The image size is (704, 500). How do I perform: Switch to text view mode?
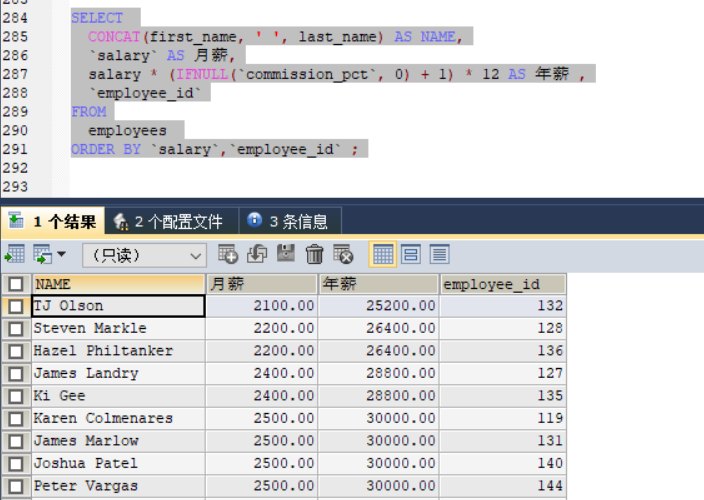click(x=439, y=254)
